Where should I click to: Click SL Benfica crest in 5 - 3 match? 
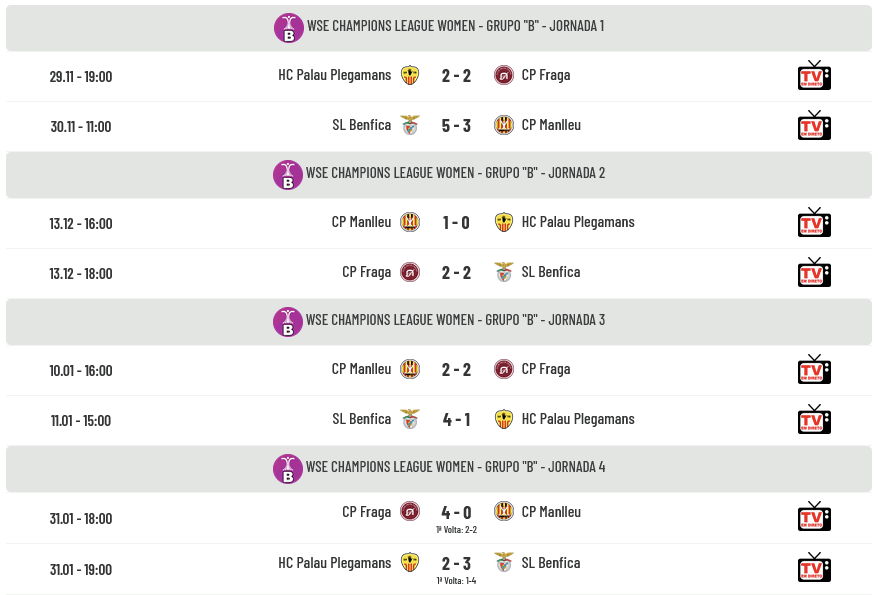tap(410, 125)
